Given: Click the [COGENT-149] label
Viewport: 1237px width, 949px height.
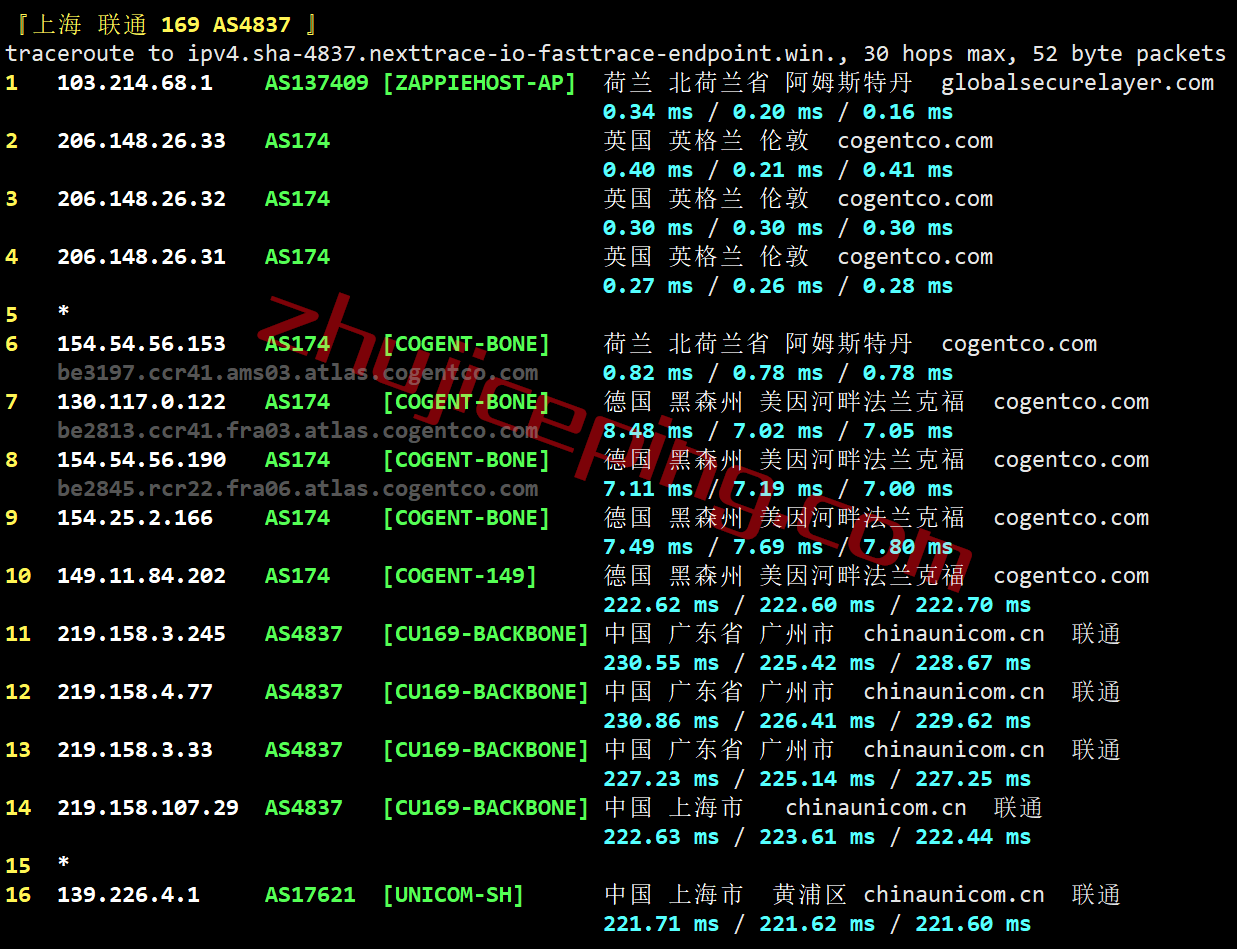Looking at the screenshot, I should [x=459, y=576].
